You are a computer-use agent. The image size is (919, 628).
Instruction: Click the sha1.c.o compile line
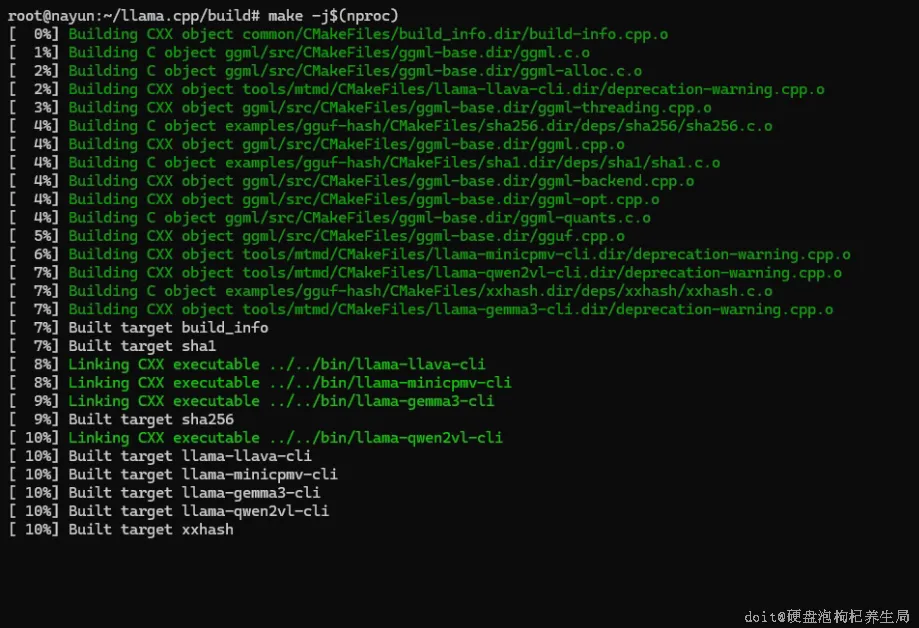[x=394, y=163]
